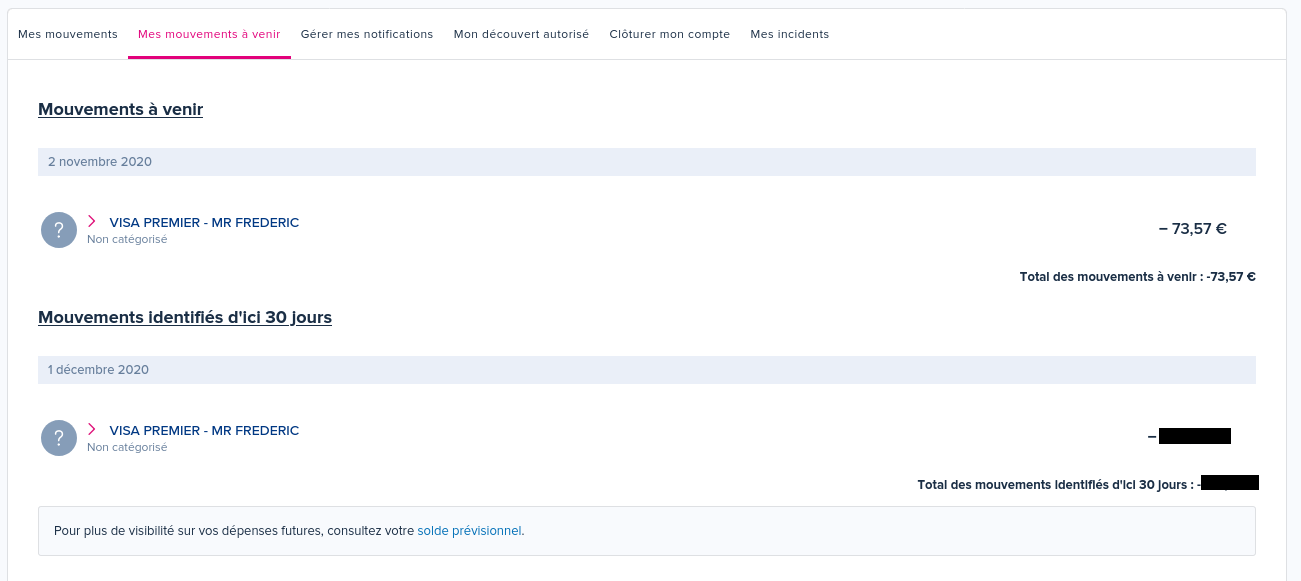This screenshot has width=1301, height=581.
Task: Go to the Mon découvert autorisé tab
Action: tap(521, 34)
